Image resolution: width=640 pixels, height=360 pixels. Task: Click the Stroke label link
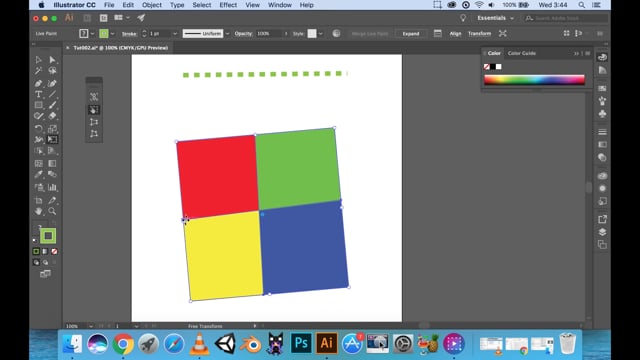[129, 33]
